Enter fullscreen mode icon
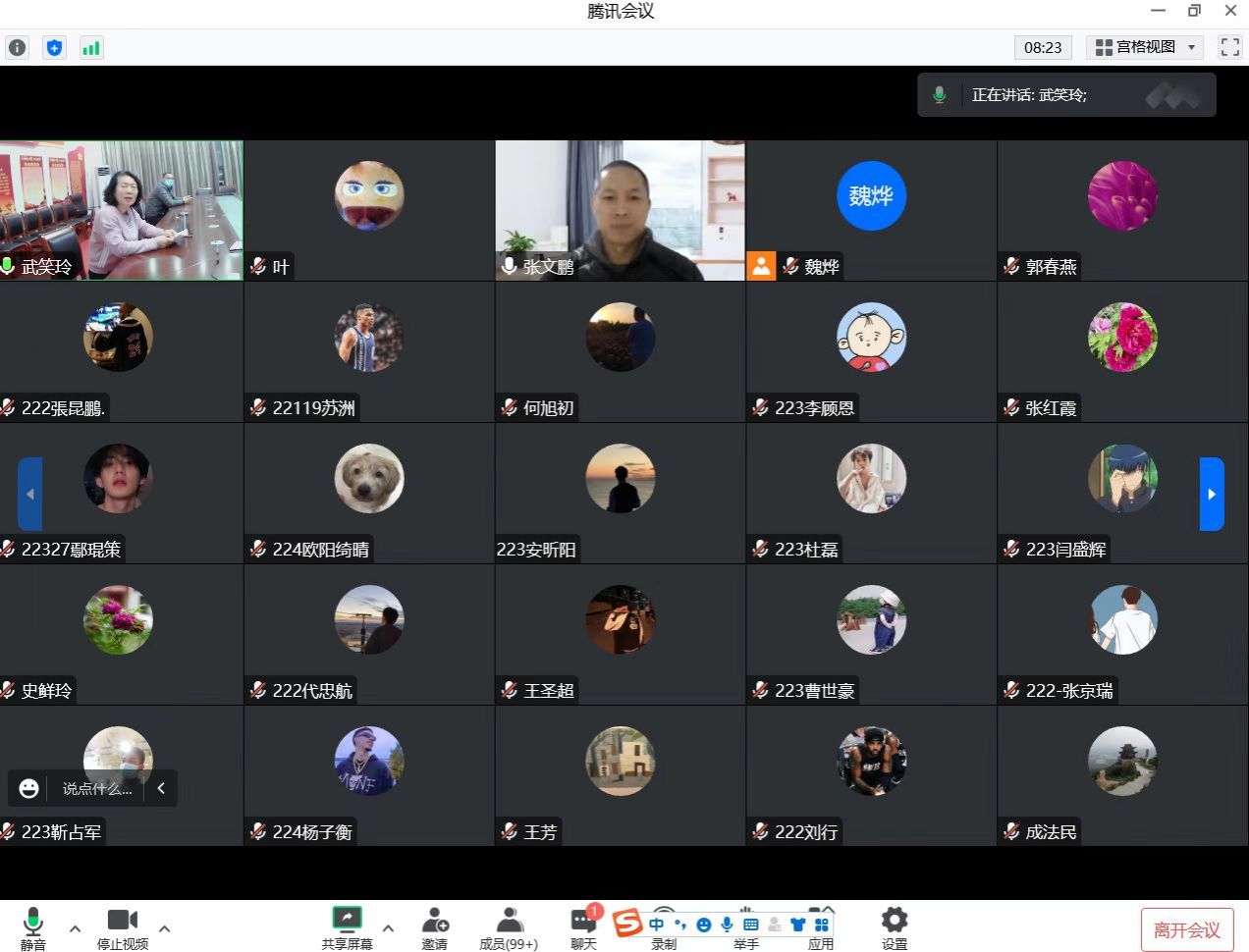Viewport: 1249px width, 952px height. (x=1229, y=47)
